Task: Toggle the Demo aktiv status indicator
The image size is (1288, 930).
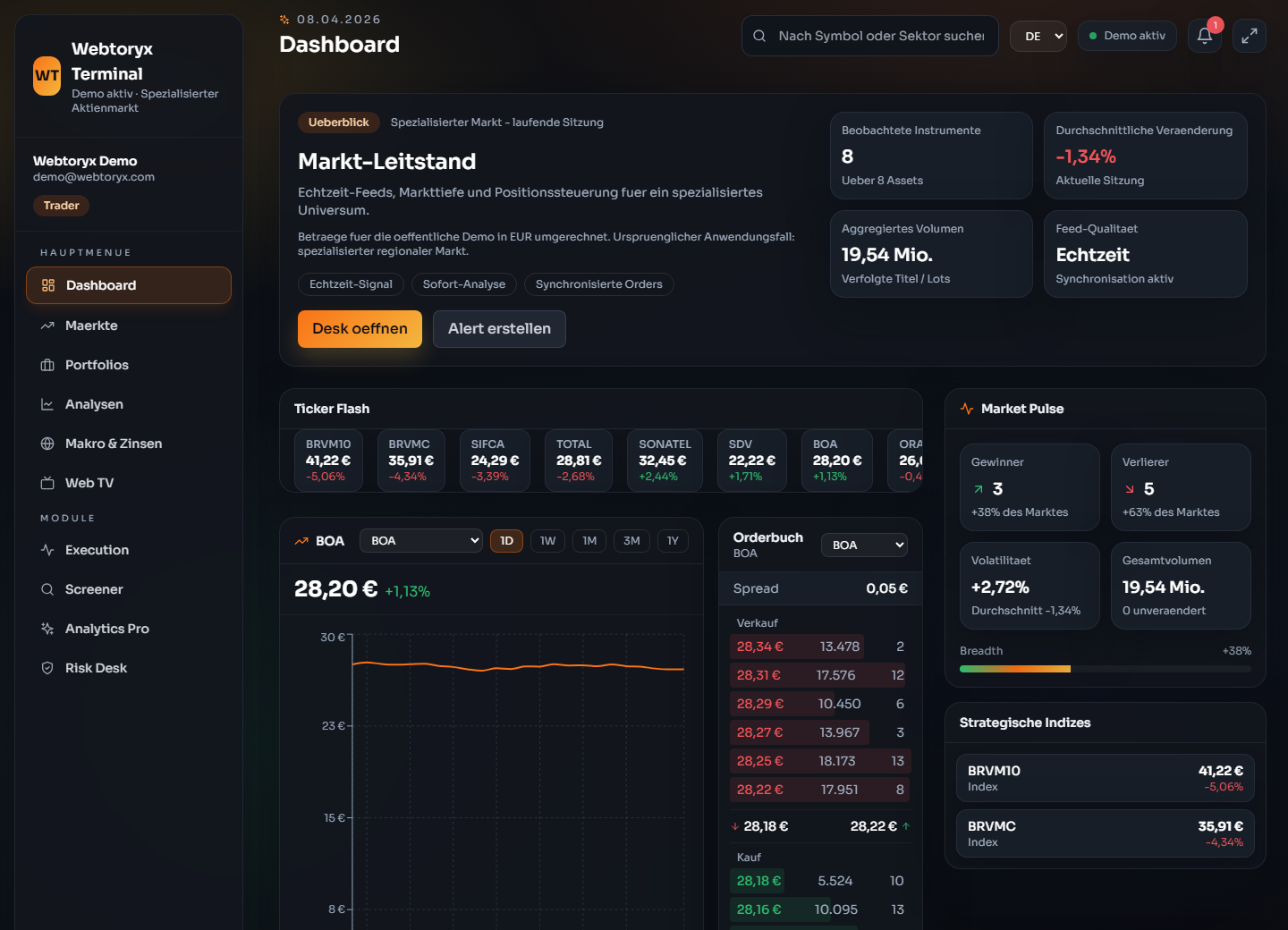Action: click(1127, 36)
